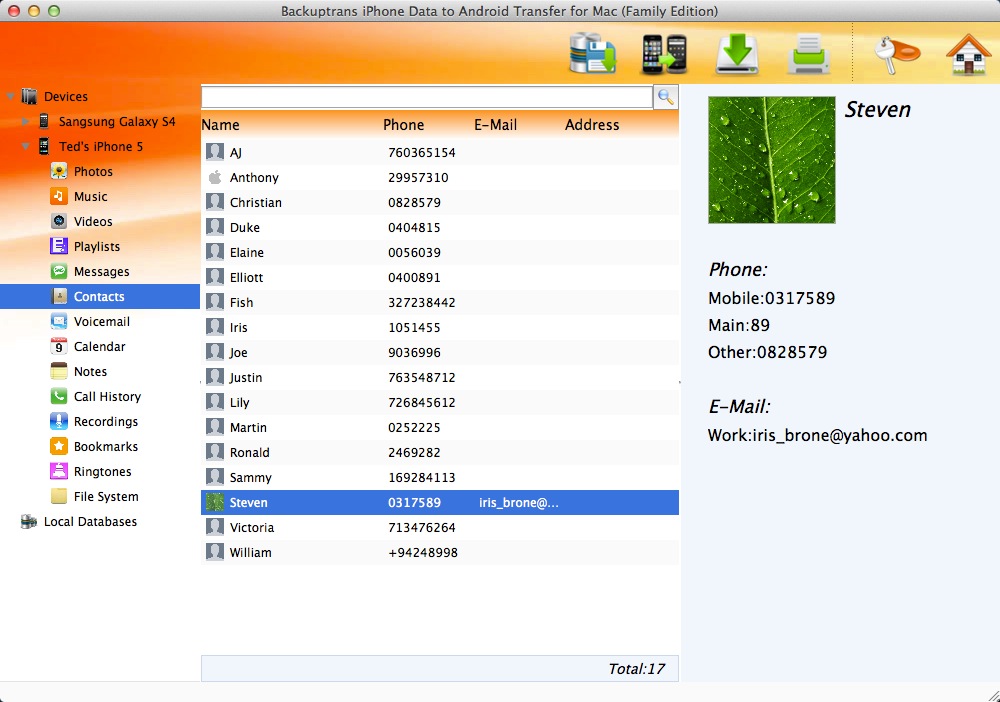Select contact AJ
Image resolution: width=1000 pixels, height=702 pixels.
click(x=440, y=152)
